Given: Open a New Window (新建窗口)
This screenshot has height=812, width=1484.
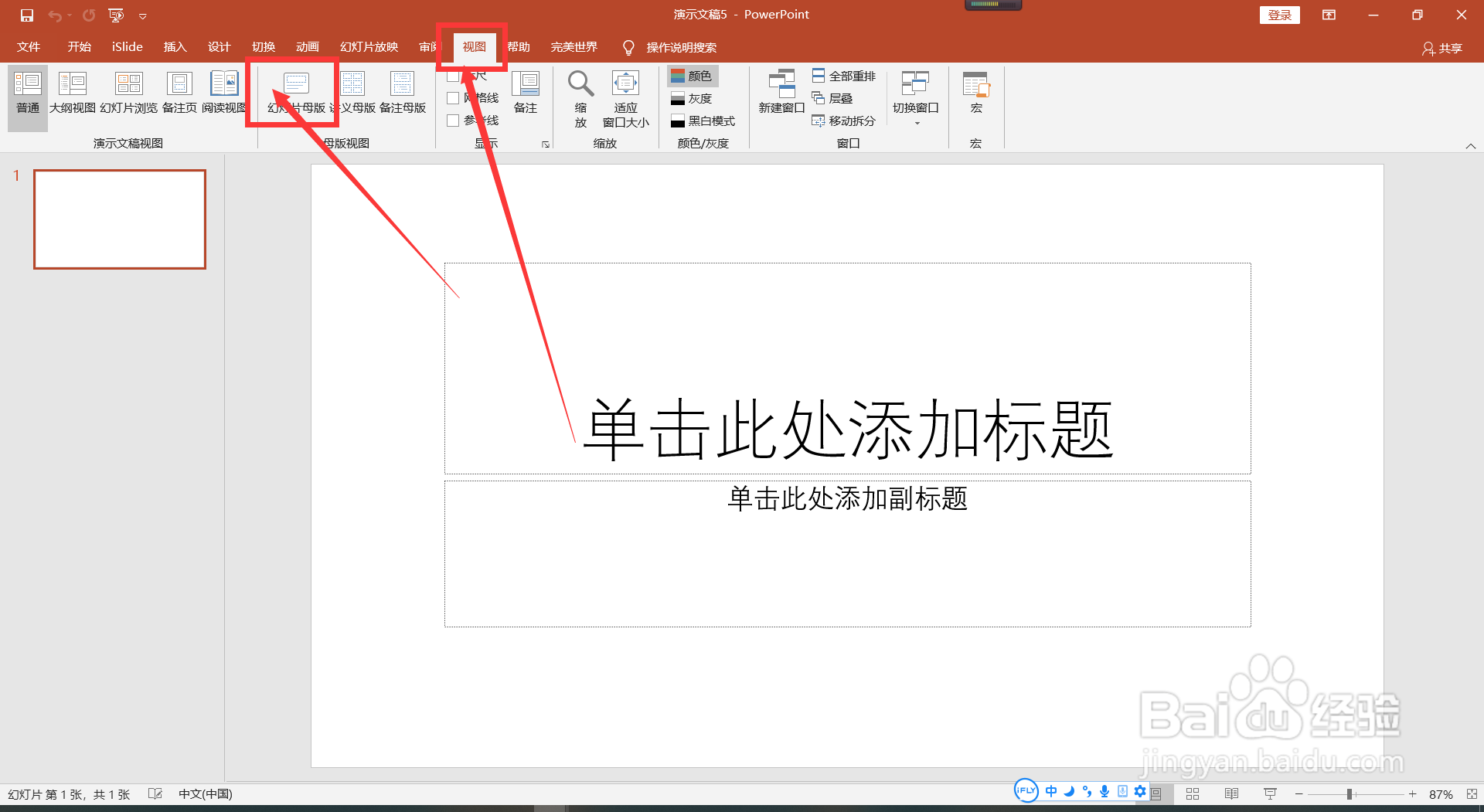Looking at the screenshot, I should 781,93.
